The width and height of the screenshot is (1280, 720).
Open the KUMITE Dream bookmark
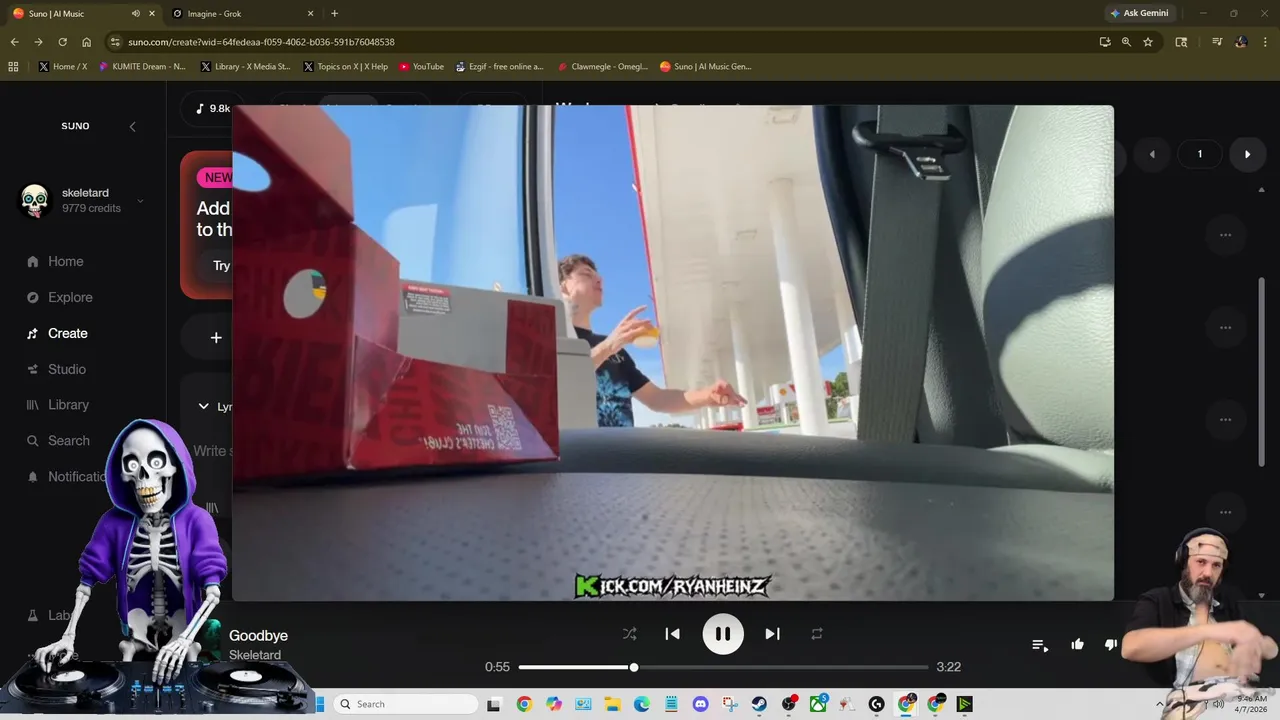(142, 67)
